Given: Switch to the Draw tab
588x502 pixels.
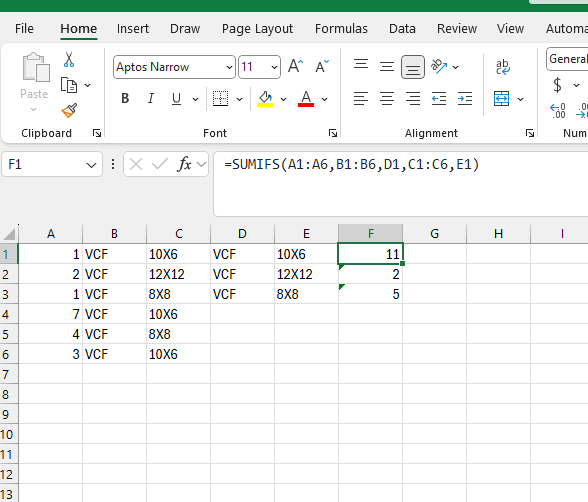Looking at the screenshot, I should [x=185, y=29].
